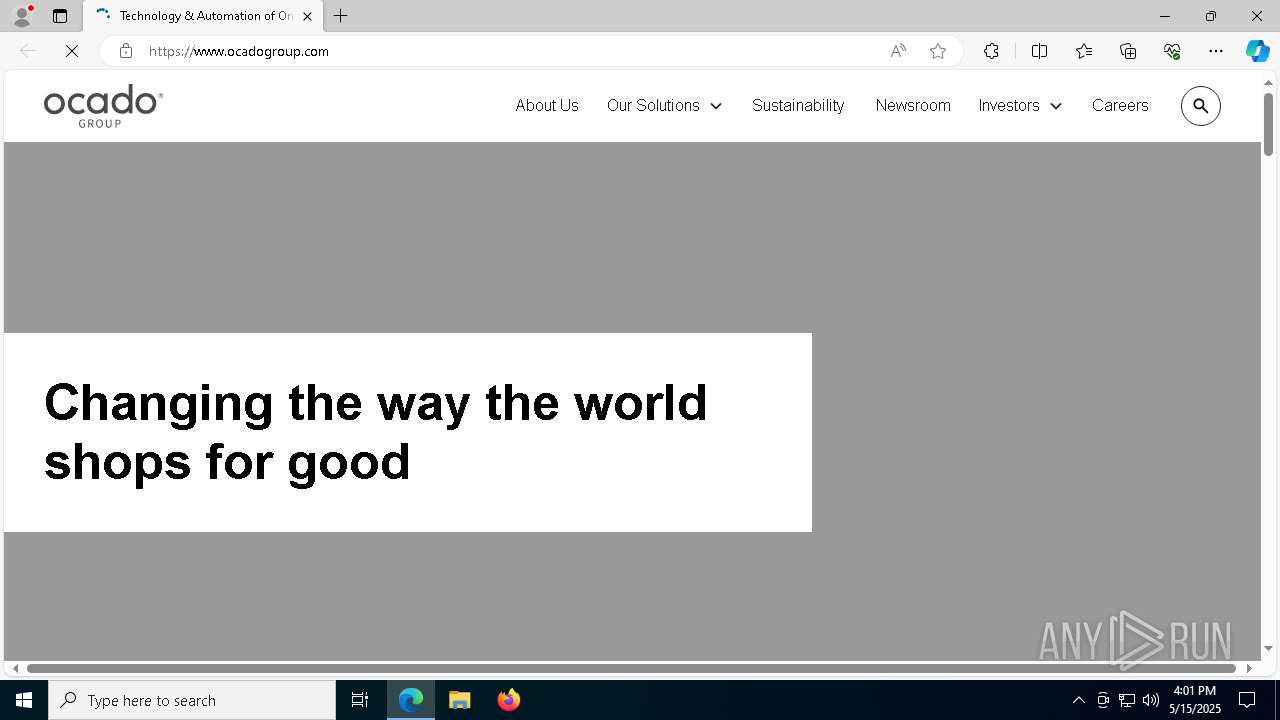Show hidden system tray icons
The image size is (1280, 720).
(1078, 700)
